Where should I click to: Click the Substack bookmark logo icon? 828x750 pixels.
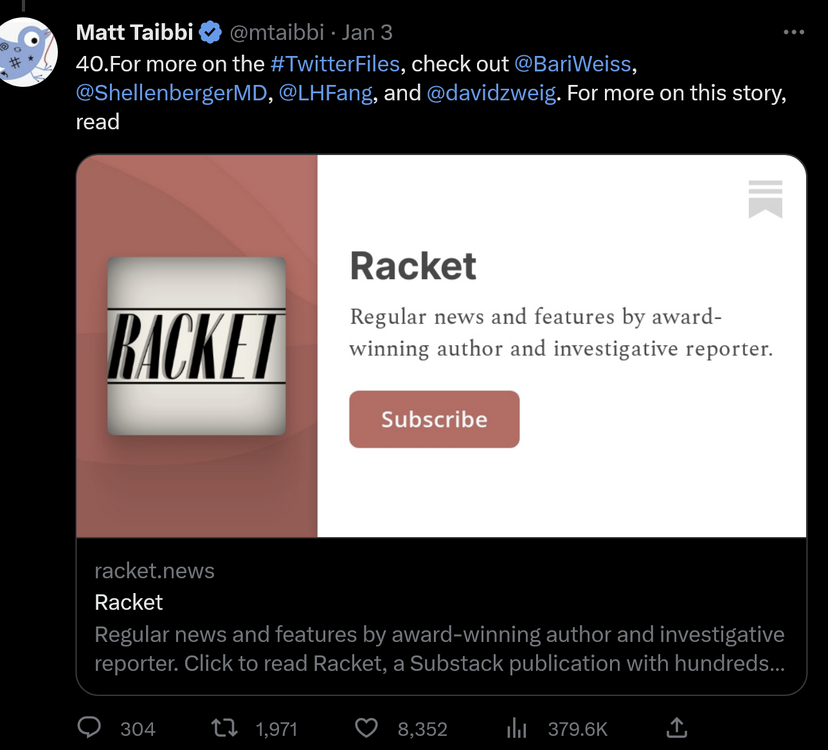pos(765,199)
